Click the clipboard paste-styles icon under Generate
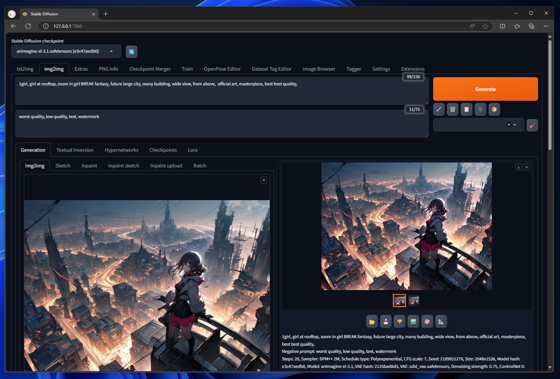560x379 pixels. tap(466, 110)
